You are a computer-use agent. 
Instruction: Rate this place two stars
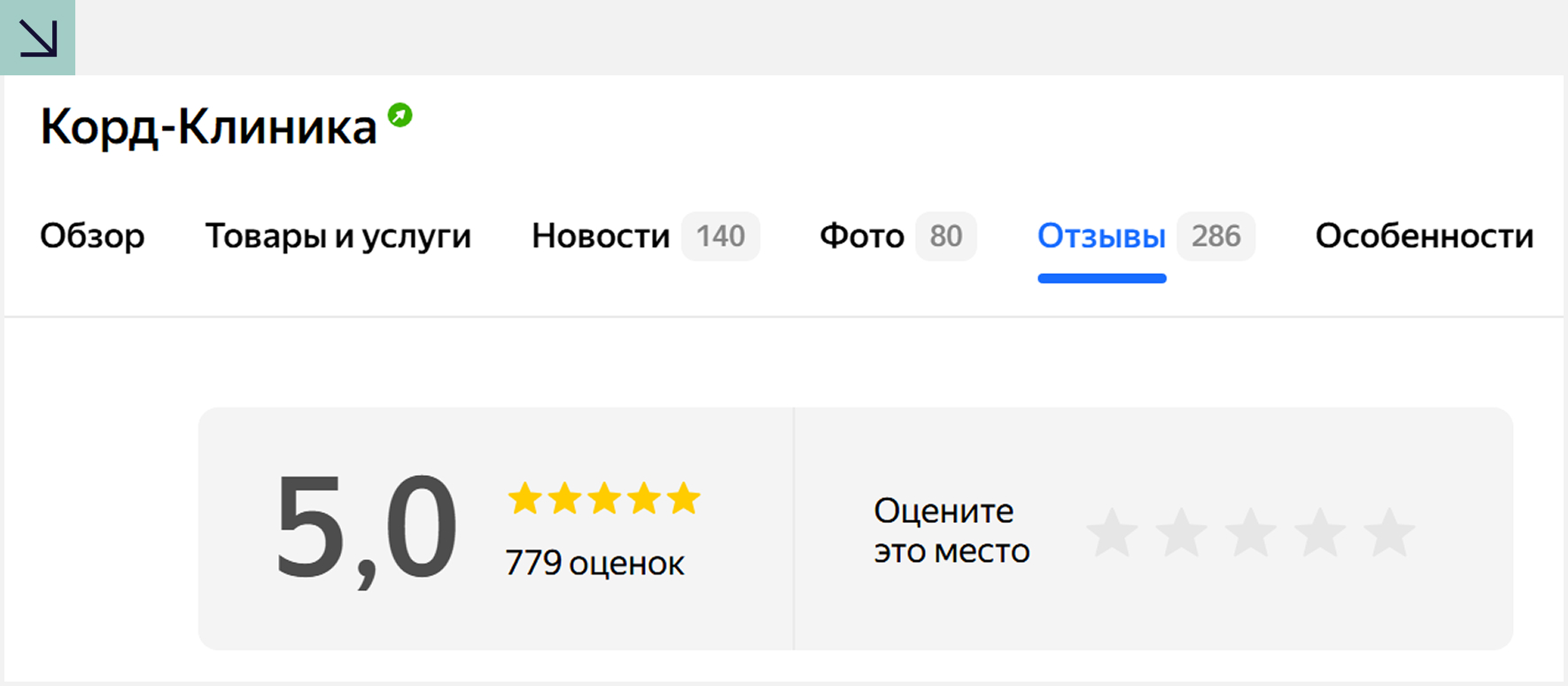pyautogui.click(x=1181, y=534)
